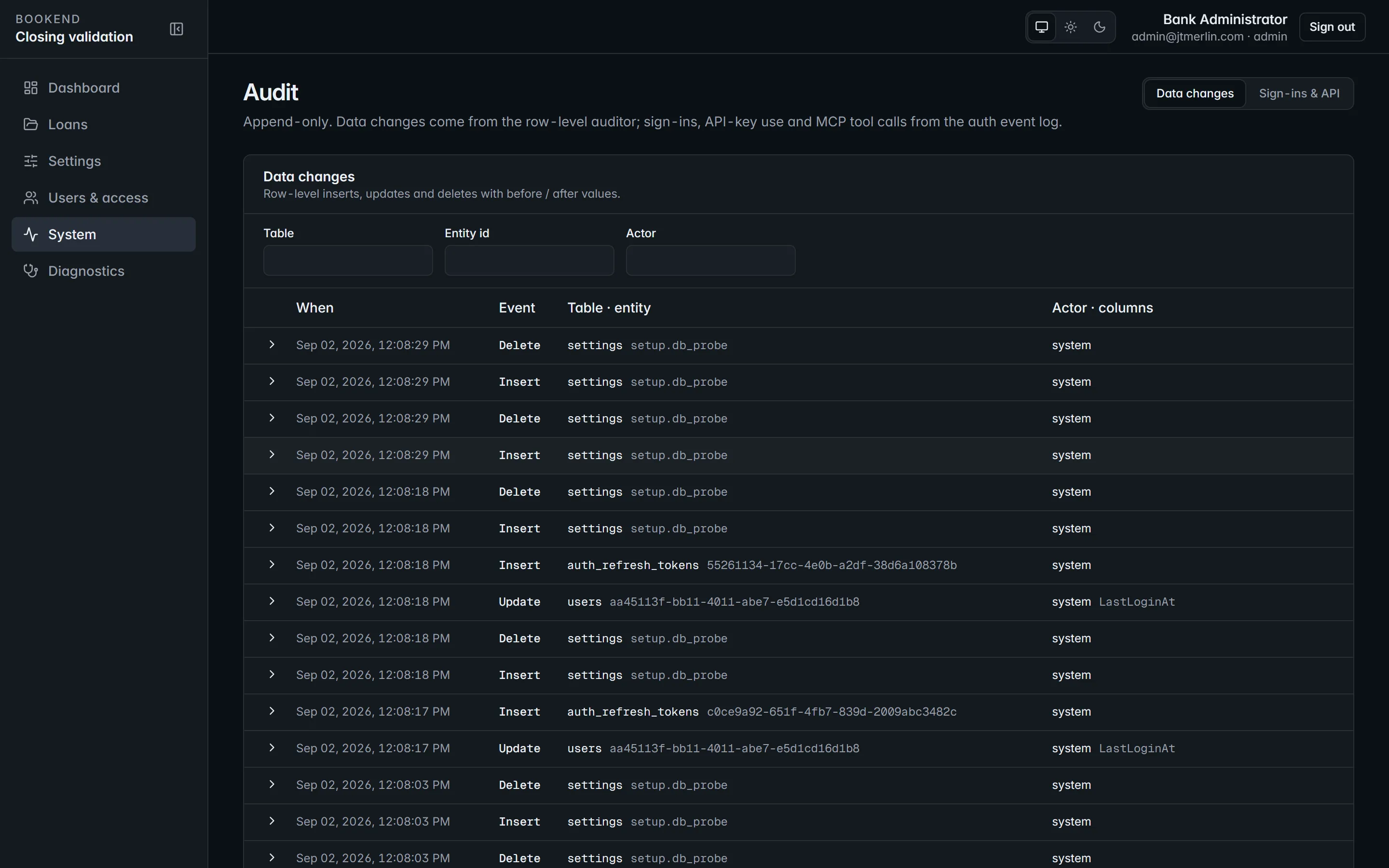The width and height of the screenshot is (1389, 868).
Task: Click timestamp "Sep 02, 2026, 12:08:17 PM" of auth_refresh_tokens row
Action: click(x=373, y=712)
